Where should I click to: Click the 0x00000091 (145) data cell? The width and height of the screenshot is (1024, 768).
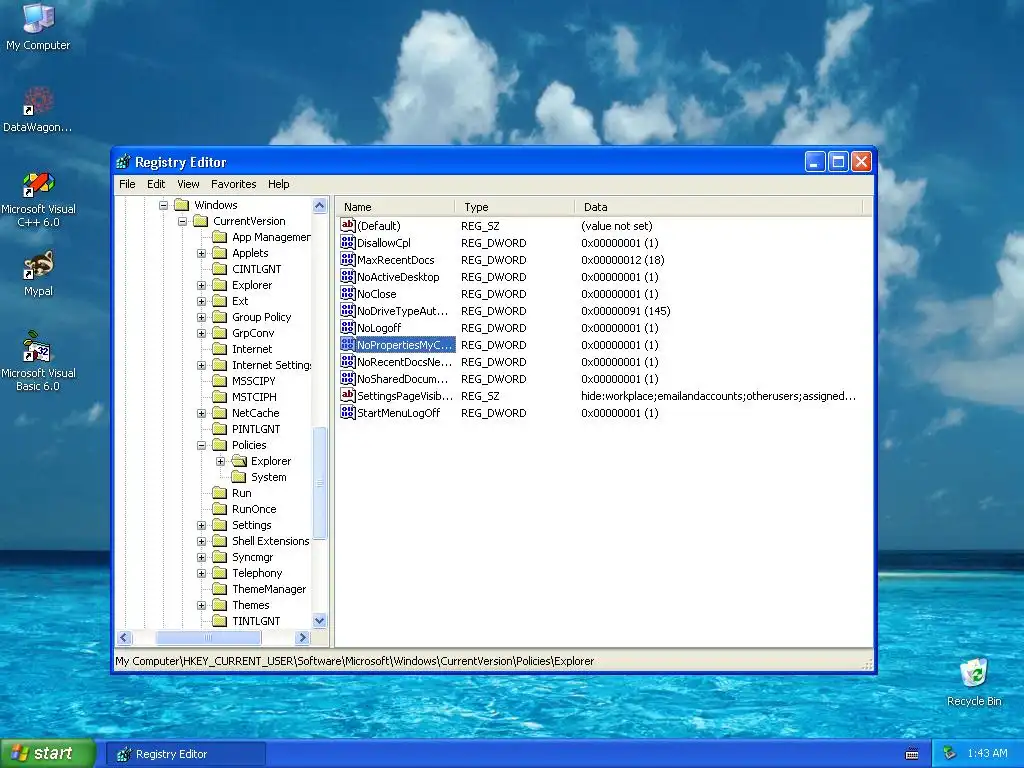(626, 311)
